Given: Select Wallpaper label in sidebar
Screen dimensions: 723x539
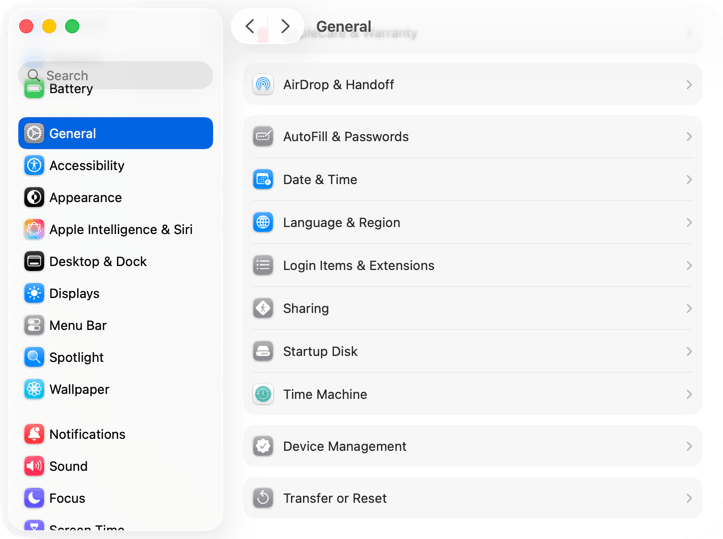Looking at the screenshot, I should click(79, 390).
